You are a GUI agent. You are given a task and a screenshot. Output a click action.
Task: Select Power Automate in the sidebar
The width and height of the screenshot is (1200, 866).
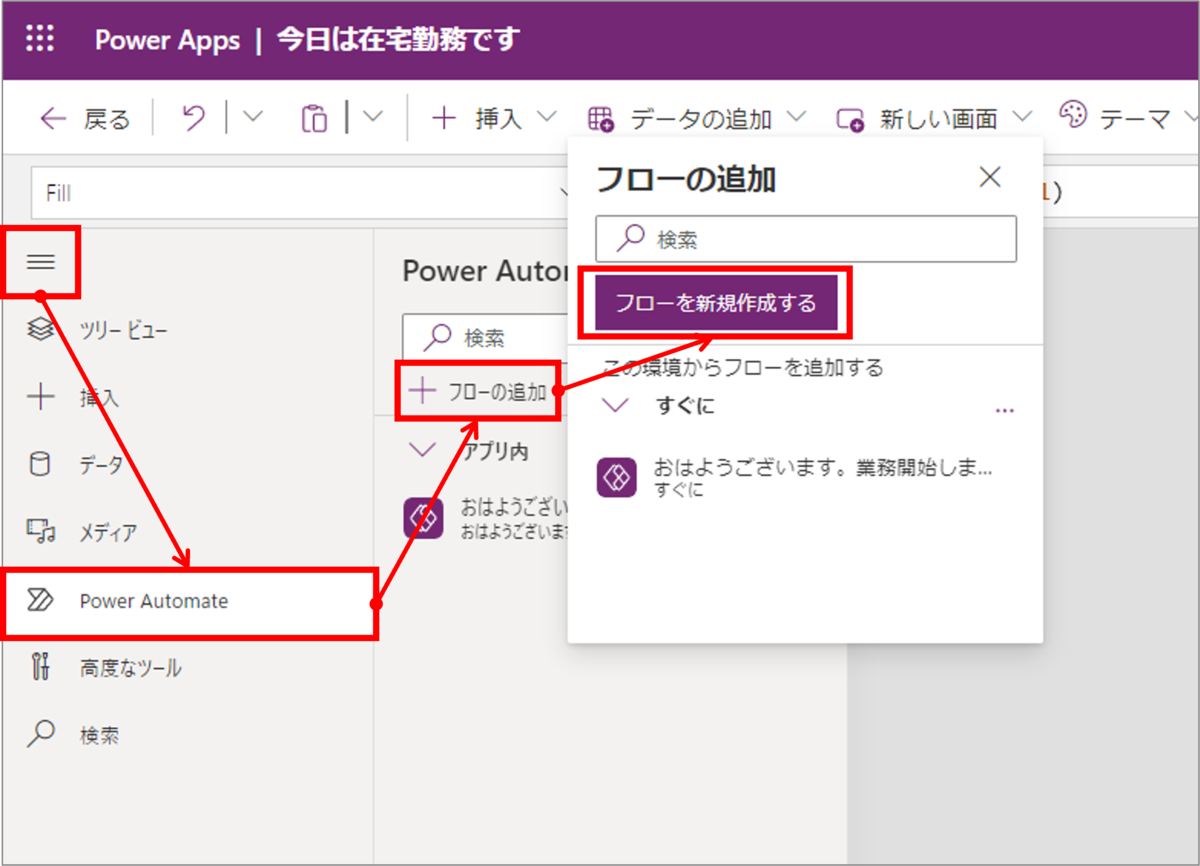coord(190,602)
